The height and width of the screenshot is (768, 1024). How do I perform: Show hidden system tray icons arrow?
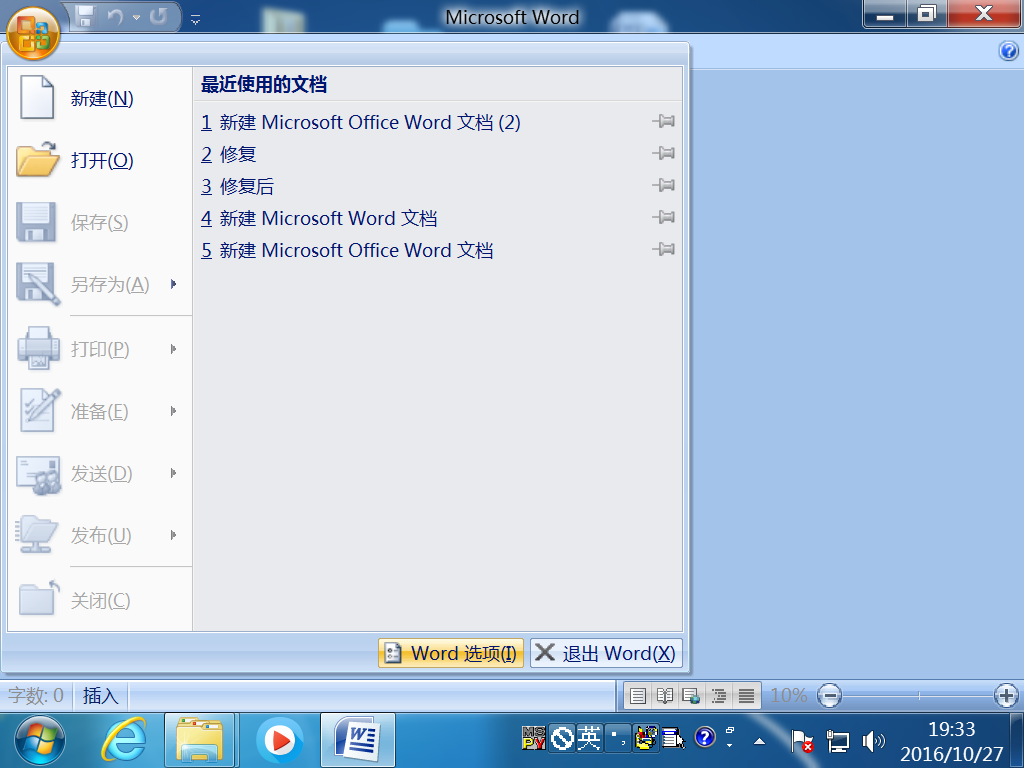click(x=759, y=741)
